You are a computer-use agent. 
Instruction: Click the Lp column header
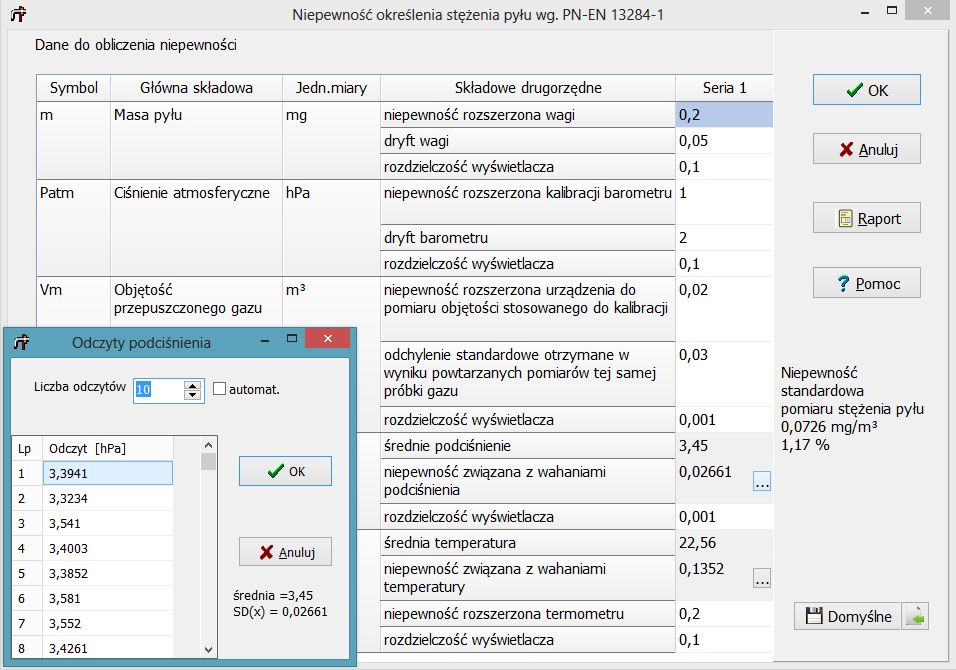tap(27, 448)
